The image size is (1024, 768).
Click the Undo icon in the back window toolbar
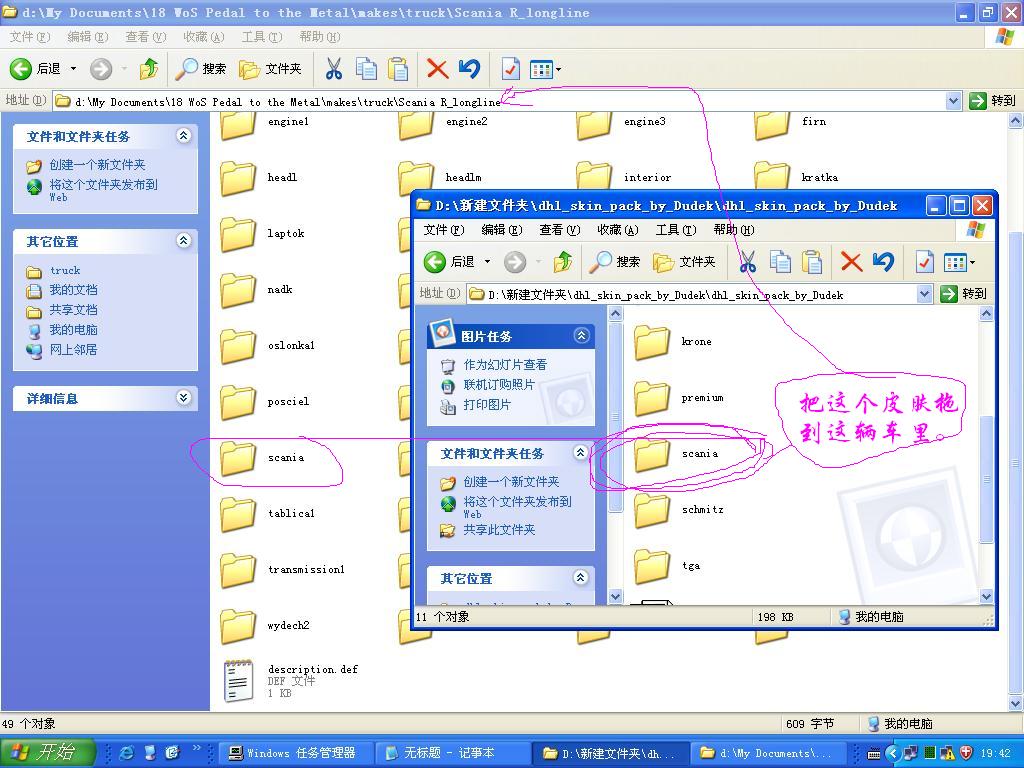[469, 69]
